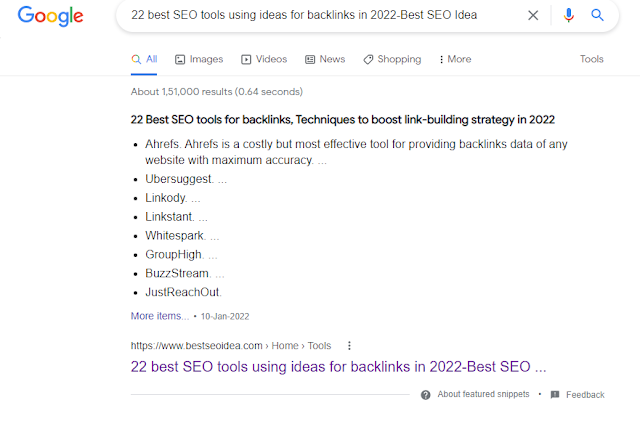Open the Tools options
Image resolution: width=640 pixels, height=432 pixels.
pos(591,59)
